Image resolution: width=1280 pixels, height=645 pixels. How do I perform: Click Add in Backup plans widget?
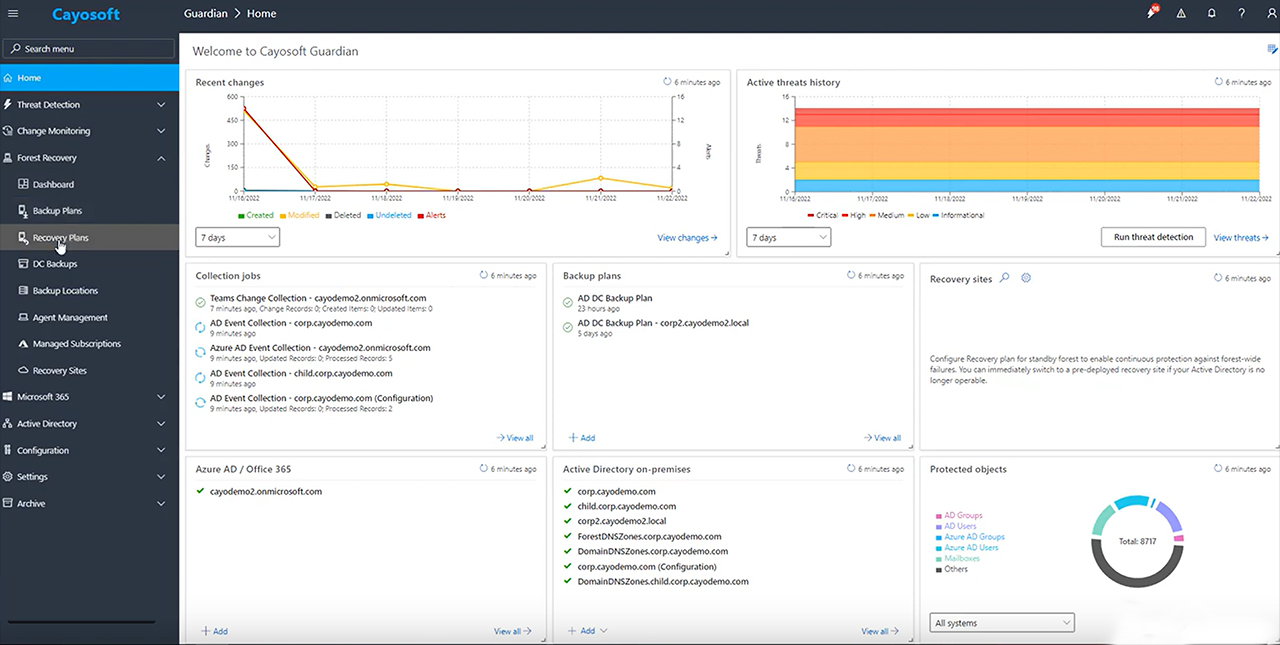coord(582,438)
